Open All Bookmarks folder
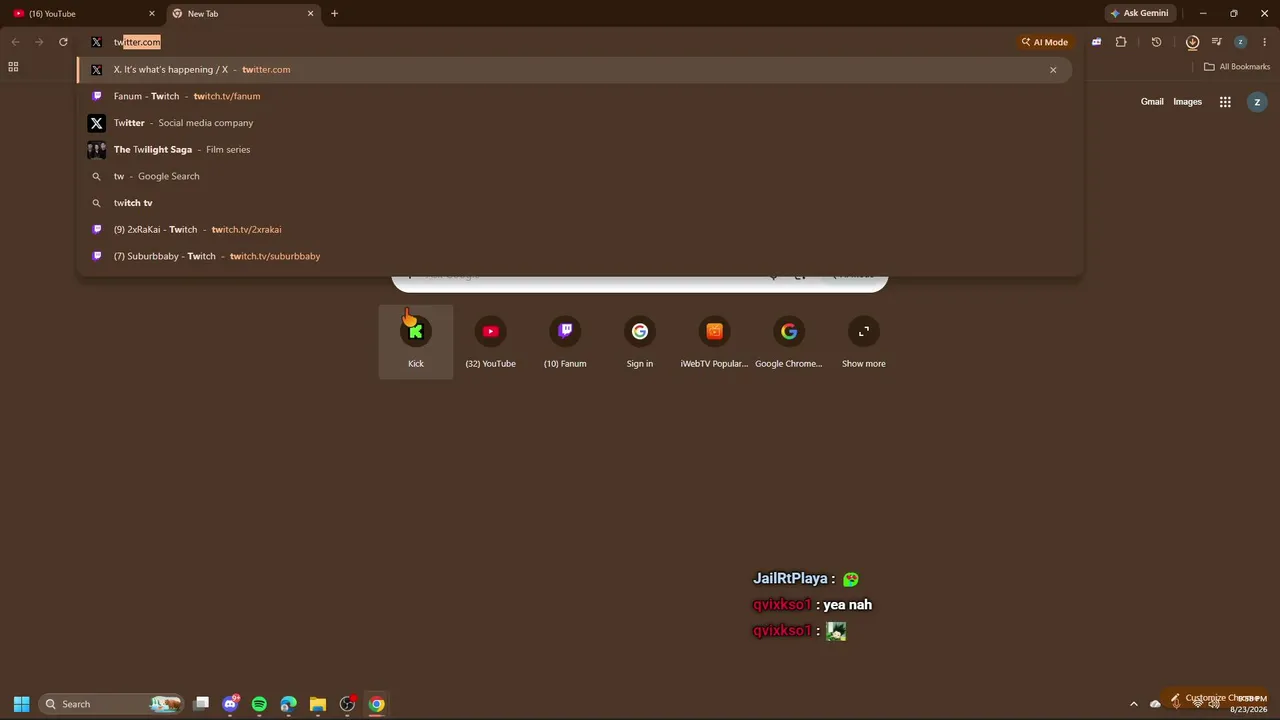 1237,67
